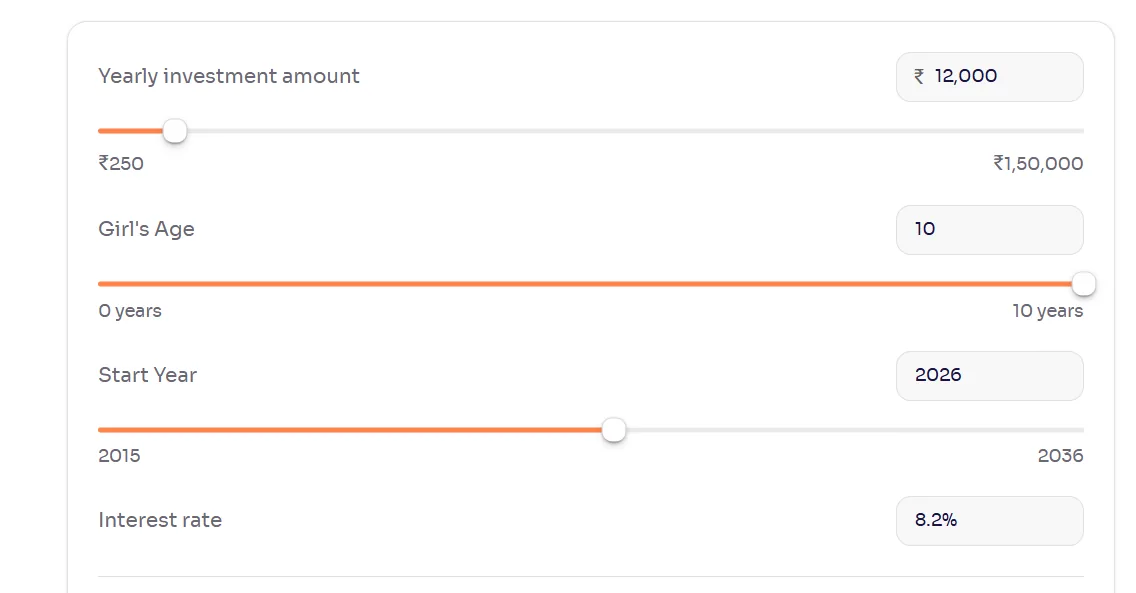Click the "10 years" maximum age label

click(1047, 311)
